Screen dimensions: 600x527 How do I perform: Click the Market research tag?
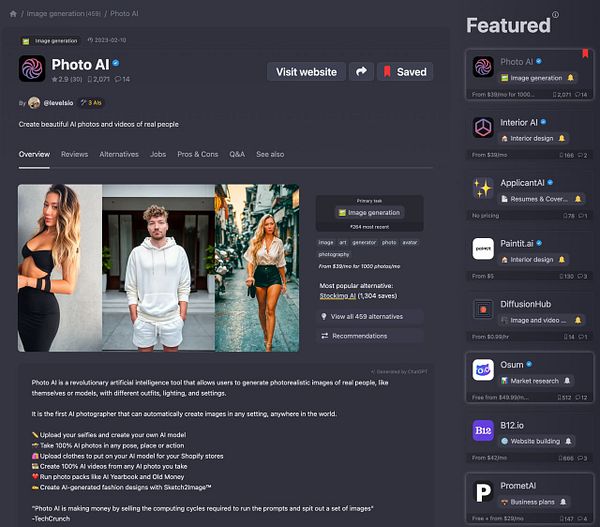pos(530,381)
